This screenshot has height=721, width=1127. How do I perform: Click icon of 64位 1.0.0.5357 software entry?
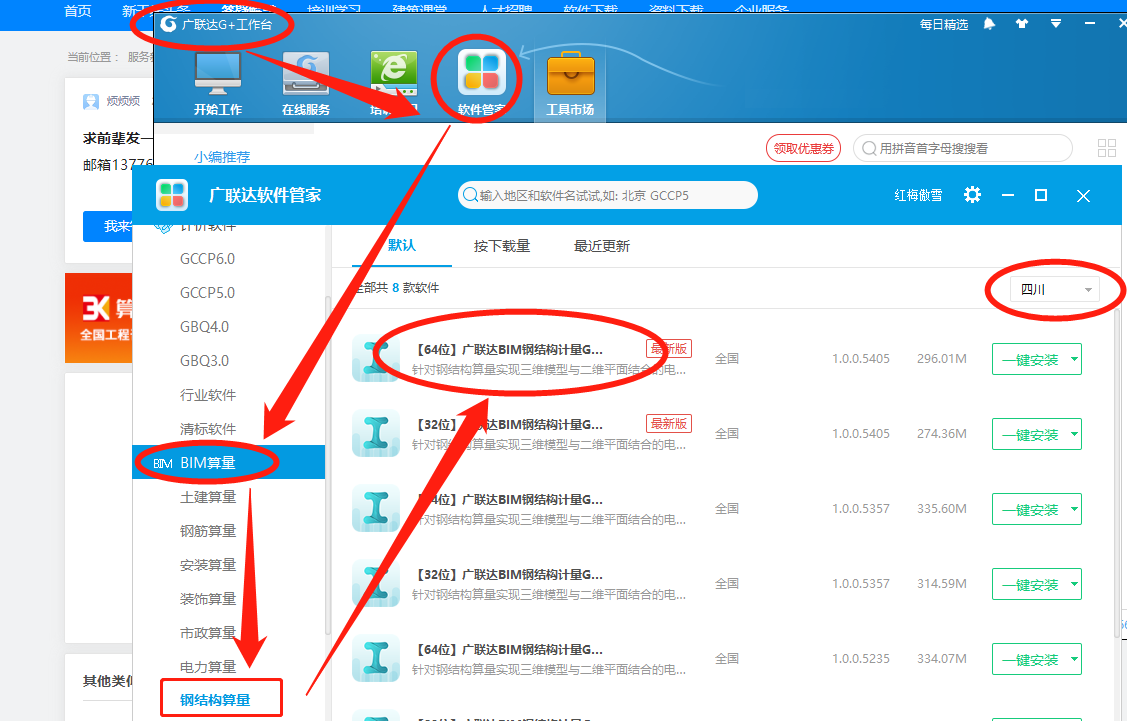[x=376, y=508]
